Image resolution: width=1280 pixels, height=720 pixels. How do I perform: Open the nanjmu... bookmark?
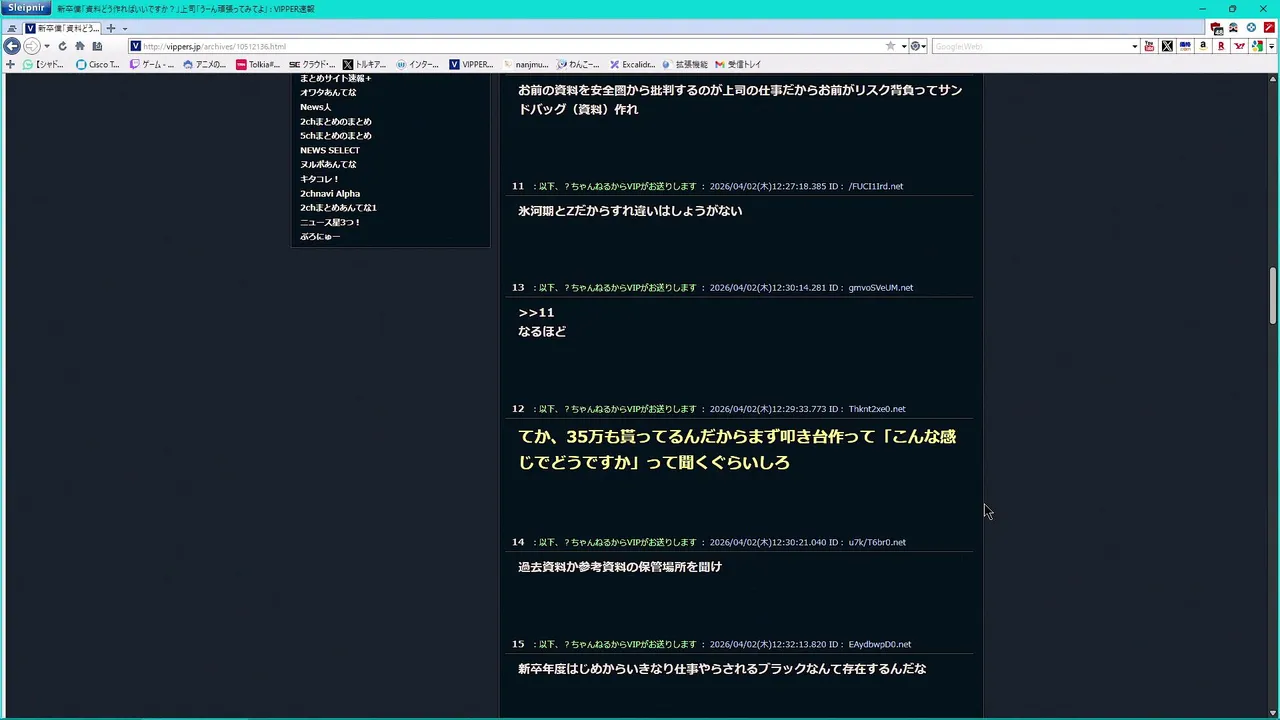[525, 64]
